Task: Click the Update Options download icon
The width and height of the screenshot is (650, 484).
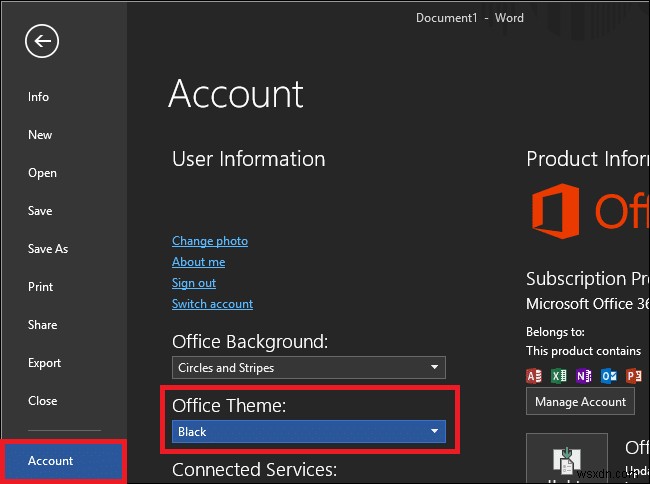Action: point(567,460)
